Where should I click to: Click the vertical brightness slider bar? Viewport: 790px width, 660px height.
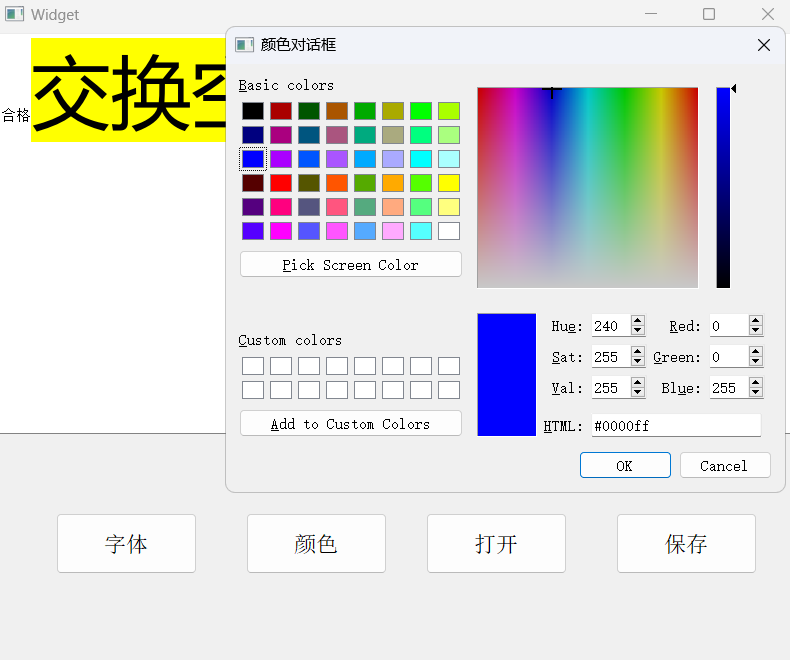[x=723, y=188]
